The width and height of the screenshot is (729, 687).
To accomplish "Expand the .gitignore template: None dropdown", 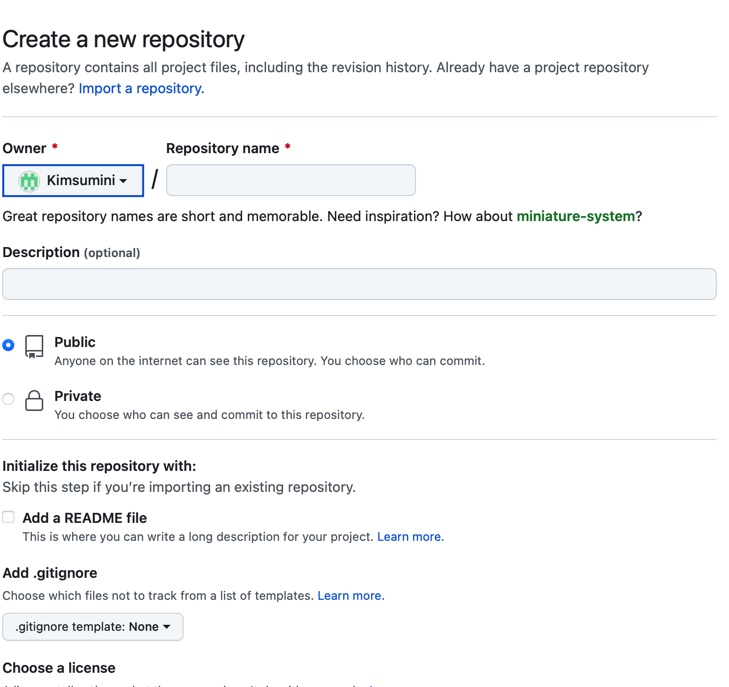I will tap(93, 627).
